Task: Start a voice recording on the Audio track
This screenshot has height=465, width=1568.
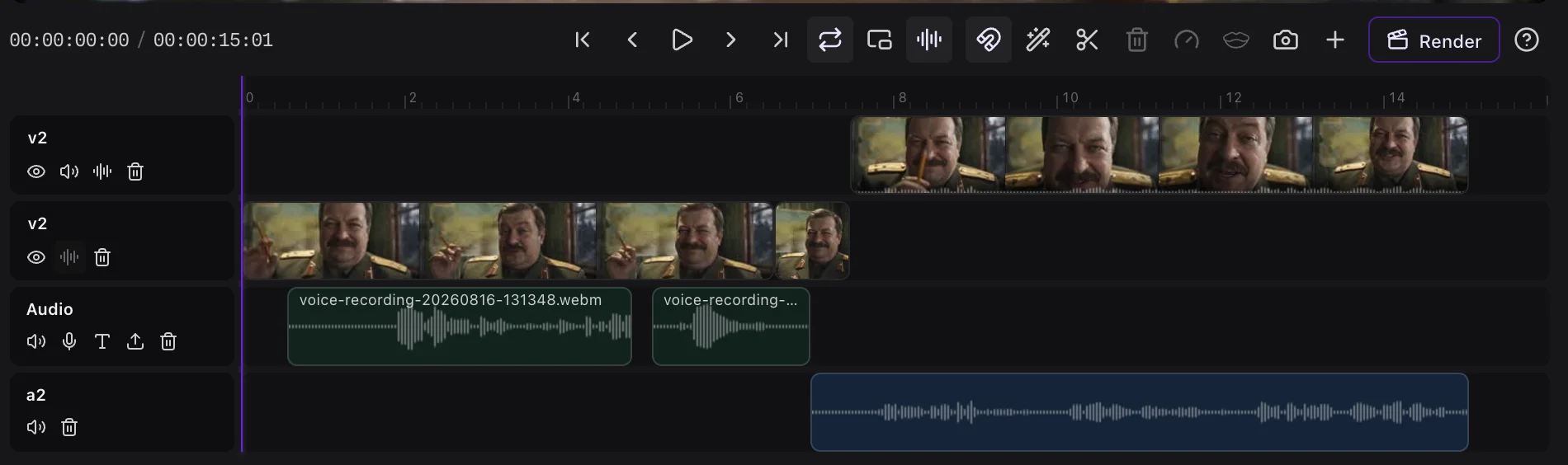Action: [x=69, y=341]
